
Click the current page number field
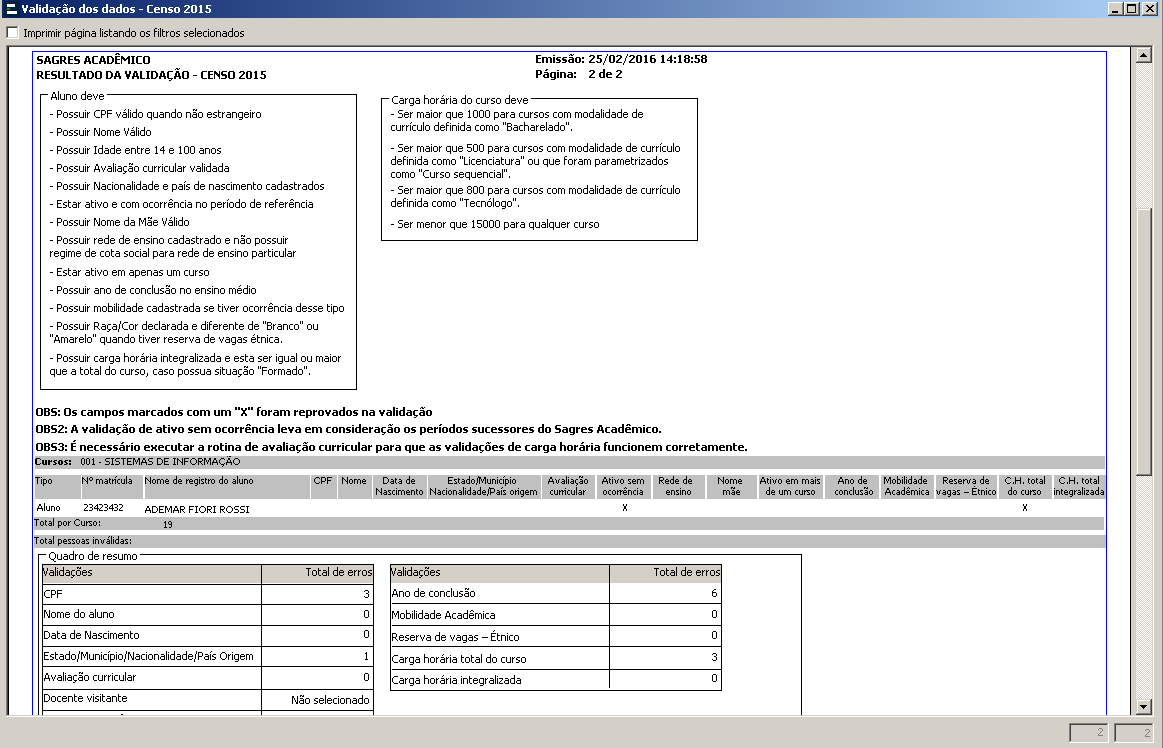1089,733
